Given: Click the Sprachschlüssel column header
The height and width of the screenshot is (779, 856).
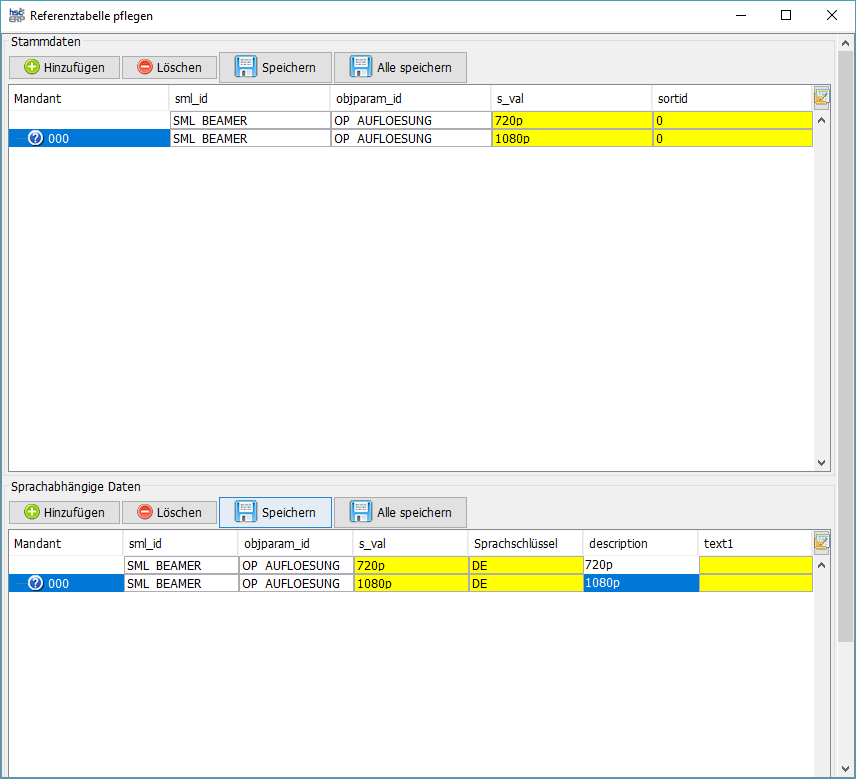Looking at the screenshot, I should [x=523, y=543].
